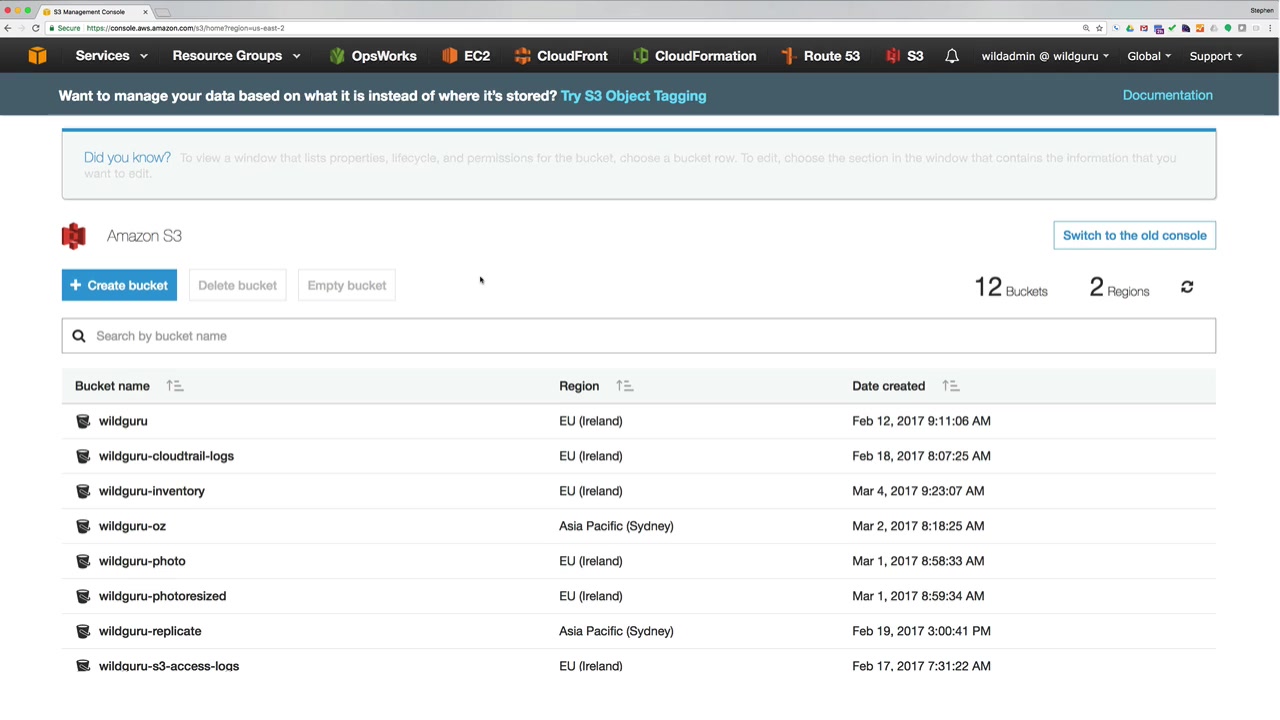This screenshot has width=1280, height=720.
Task: Sort buckets by Date created
Action: [x=950, y=386]
